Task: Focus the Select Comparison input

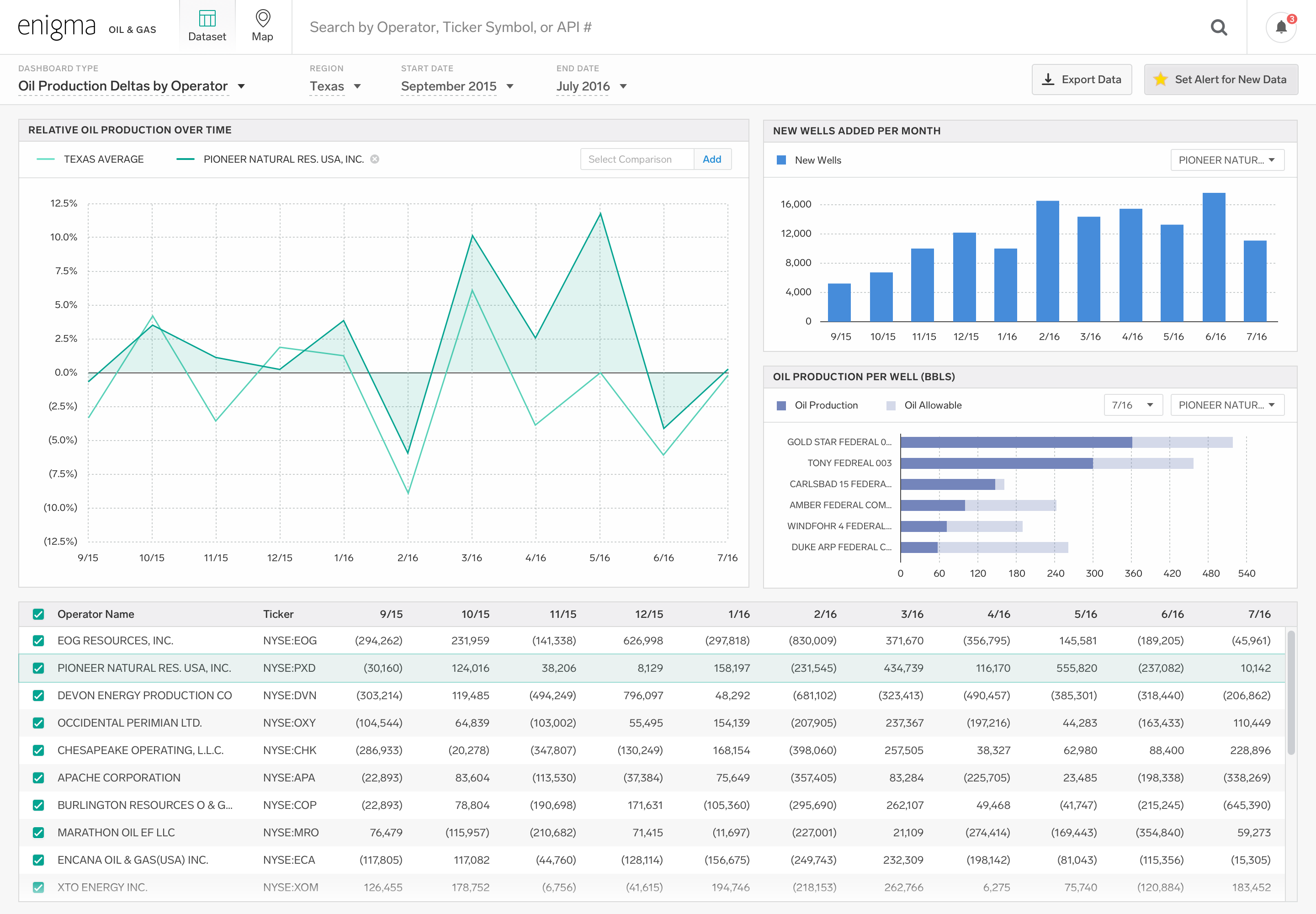Action: pyautogui.click(x=637, y=159)
